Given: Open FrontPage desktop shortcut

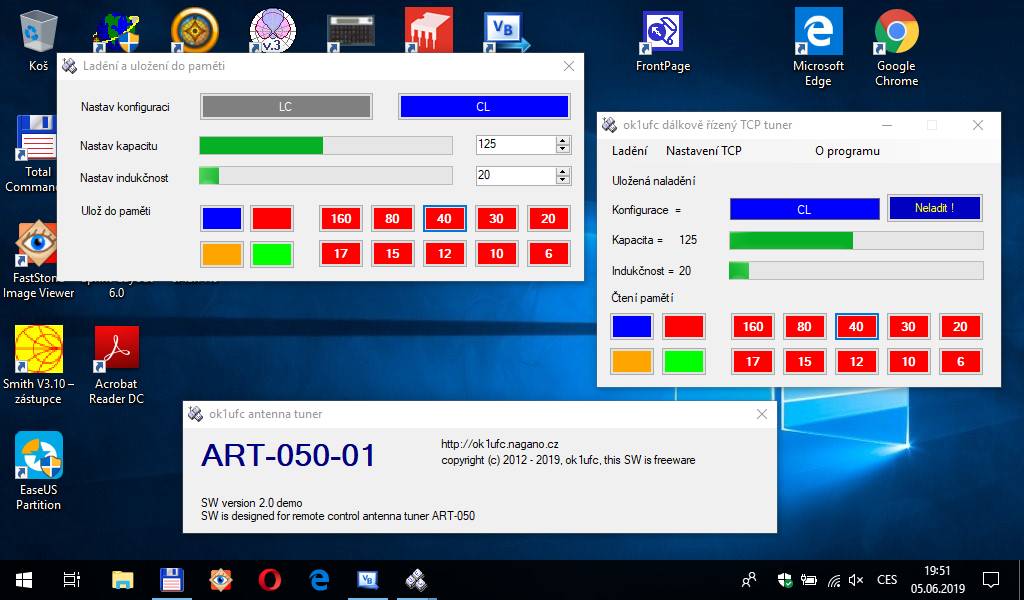Looking at the screenshot, I should pyautogui.click(x=662, y=42).
